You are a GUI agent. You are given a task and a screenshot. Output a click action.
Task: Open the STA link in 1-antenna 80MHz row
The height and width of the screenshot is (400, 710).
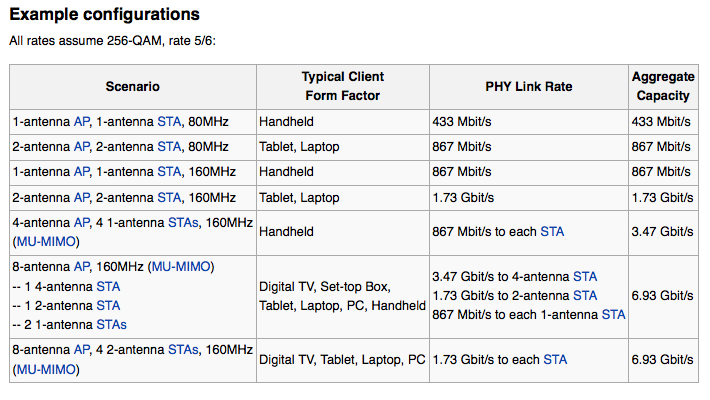(x=169, y=122)
